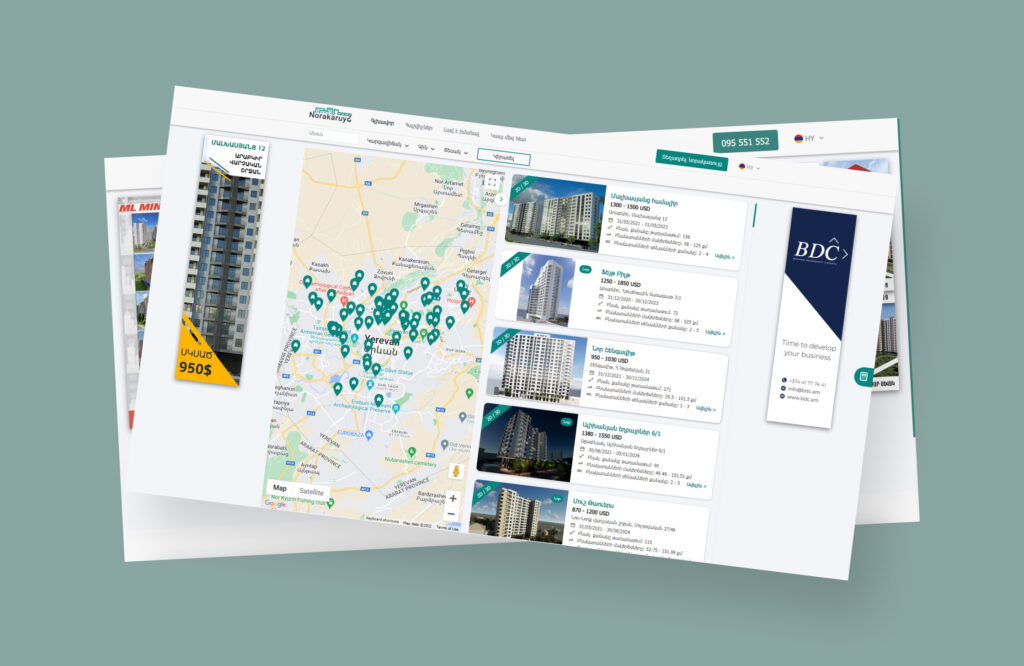The width and height of the screenshot is (1024, 666).
Task: Expand the map to fullscreen view
Action: (492, 182)
